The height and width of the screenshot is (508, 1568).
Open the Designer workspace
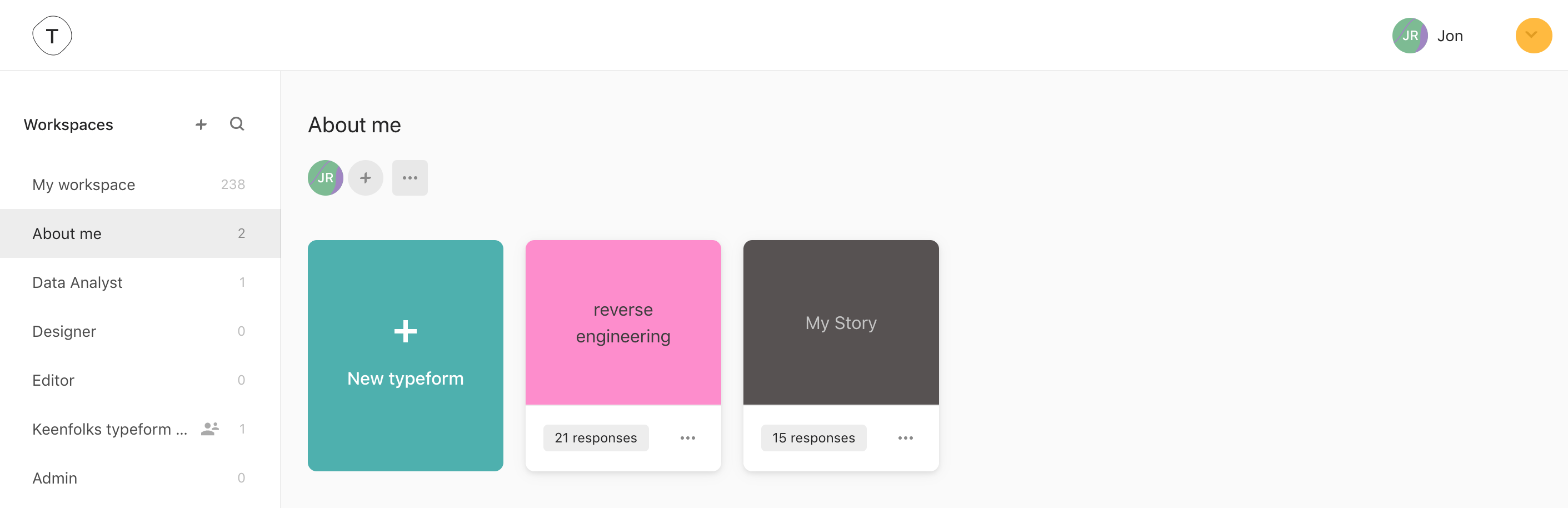click(140, 331)
